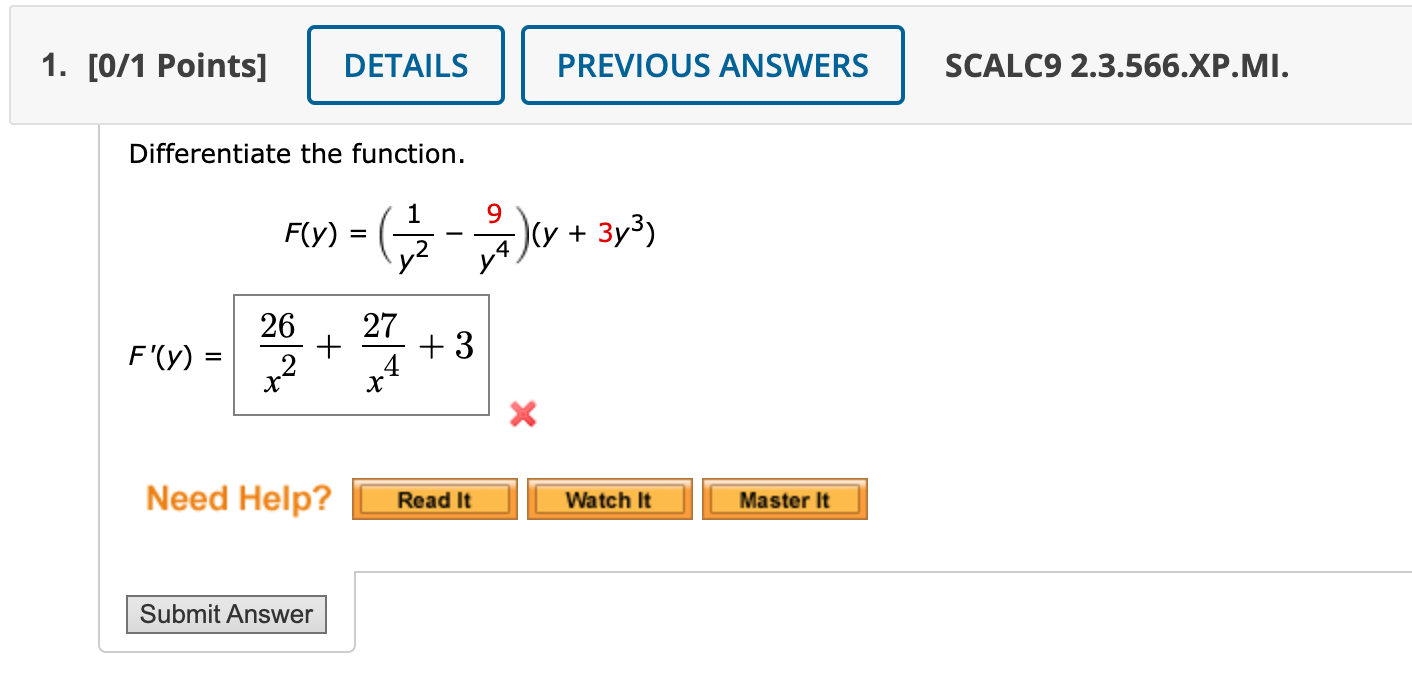Click inside the F'(y) answer box
Image resolution: width=1412 pixels, height=678 pixels.
pos(361,355)
